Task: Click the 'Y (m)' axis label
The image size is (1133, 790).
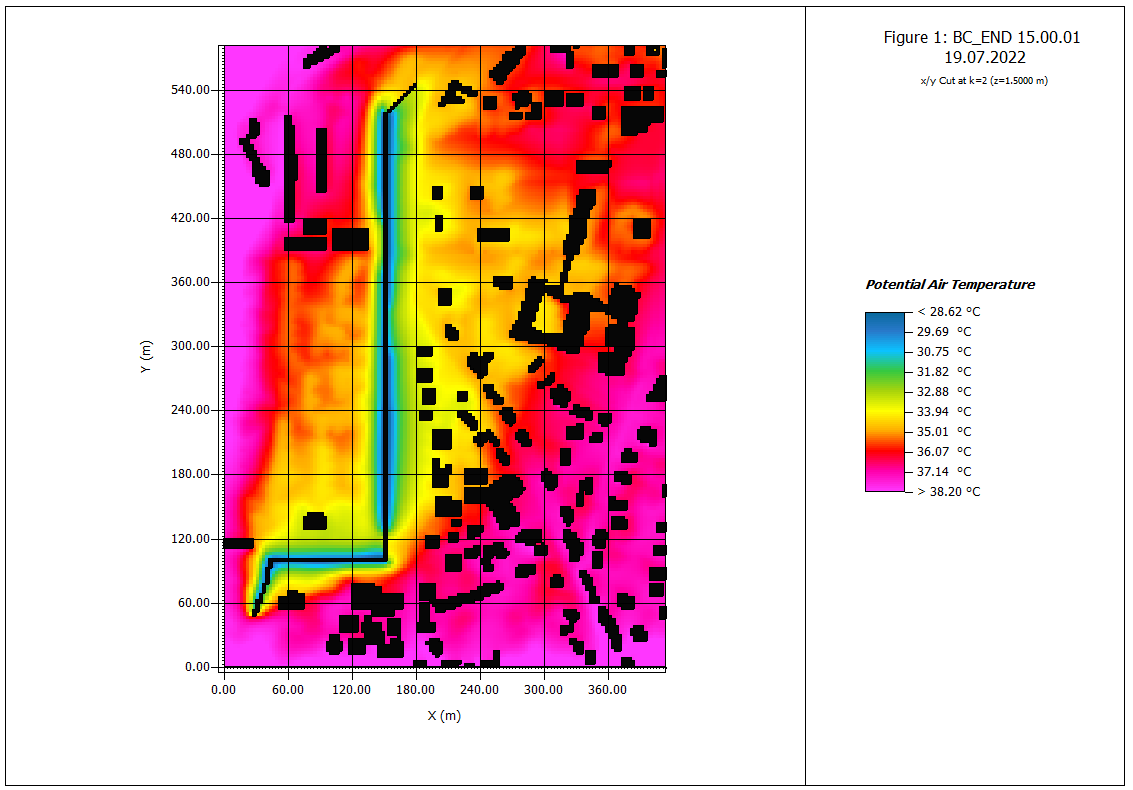Action: (x=147, y=357)
